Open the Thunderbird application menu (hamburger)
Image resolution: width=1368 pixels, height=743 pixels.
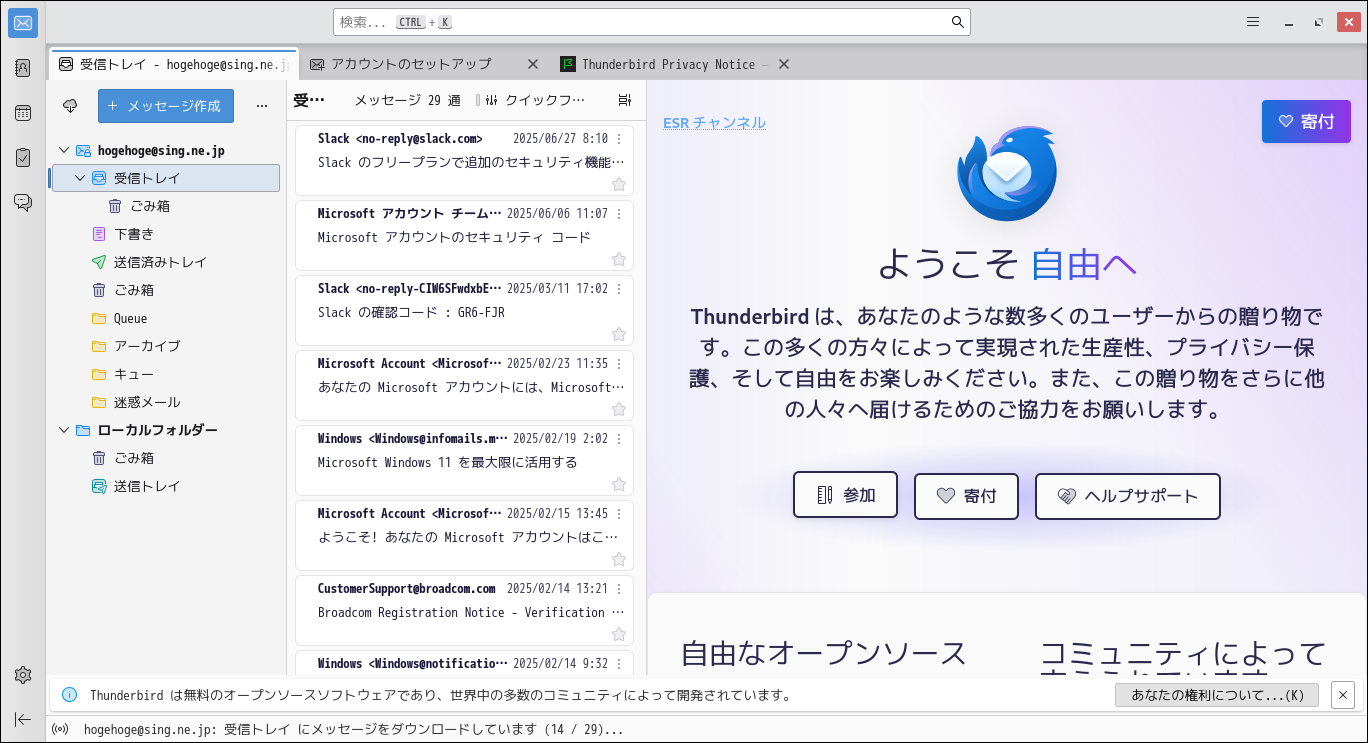pos(1253,22)
